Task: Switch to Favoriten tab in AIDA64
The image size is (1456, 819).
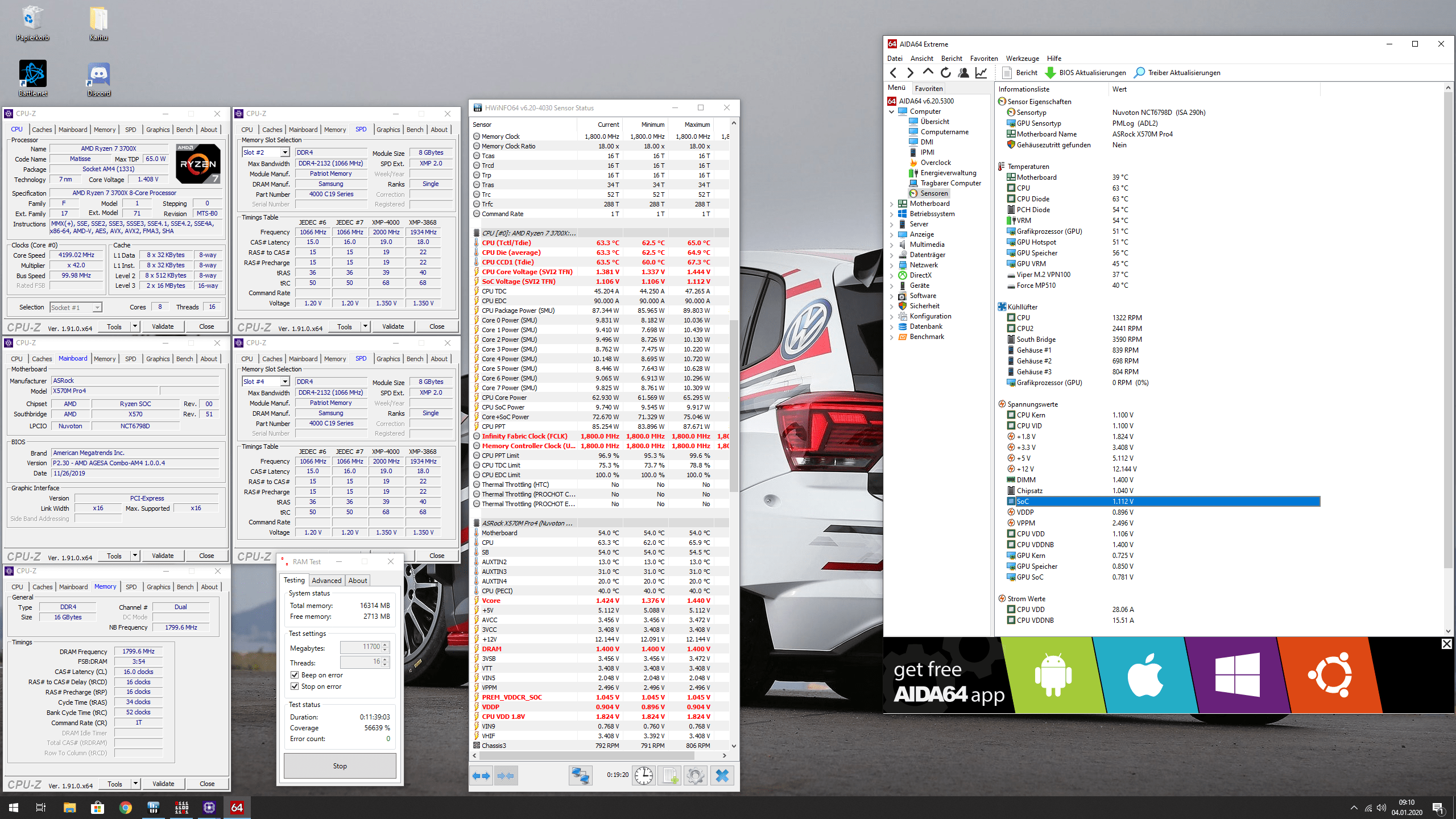Action: 929,89
